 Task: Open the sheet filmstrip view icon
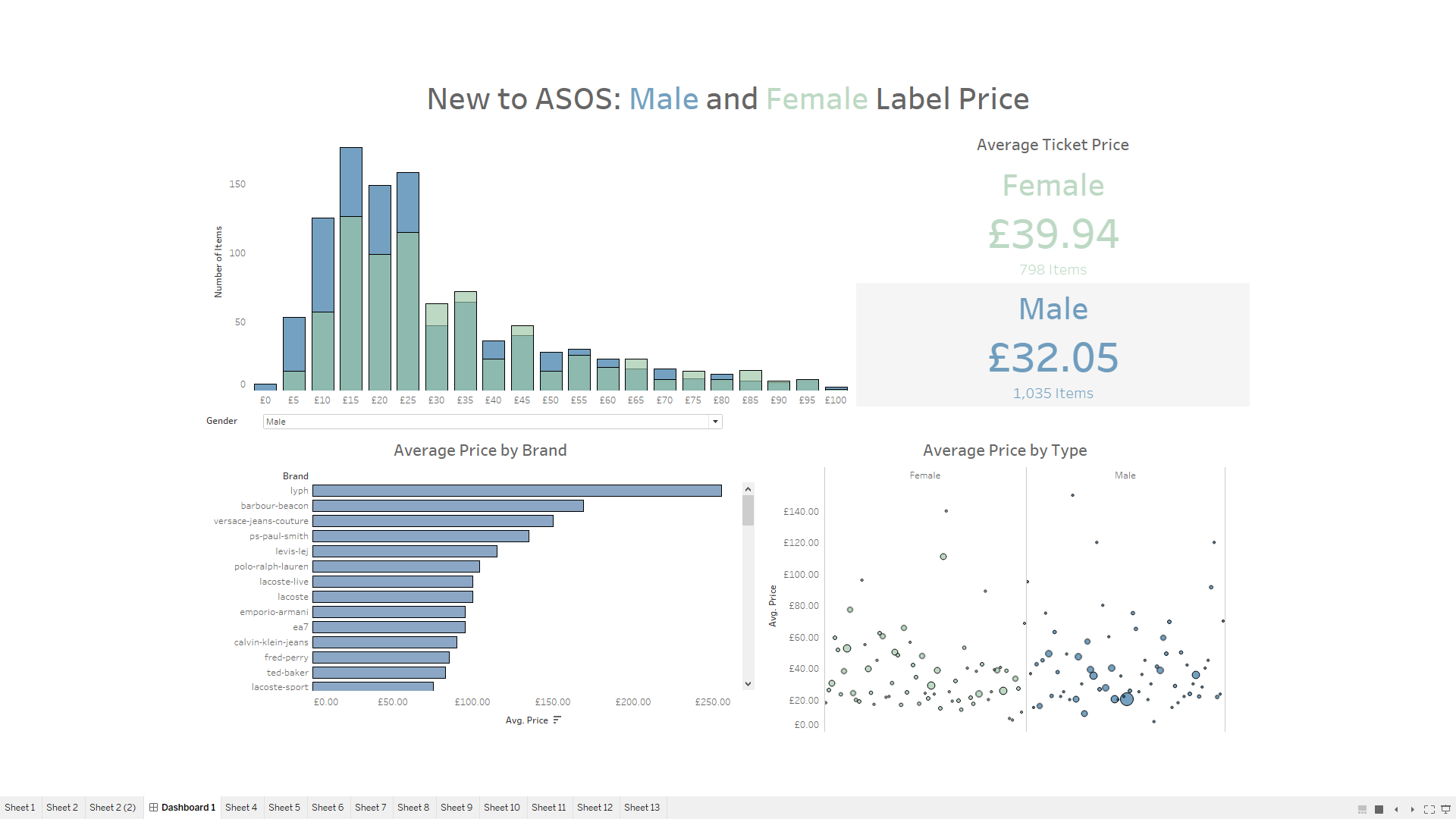[1362, 809]
